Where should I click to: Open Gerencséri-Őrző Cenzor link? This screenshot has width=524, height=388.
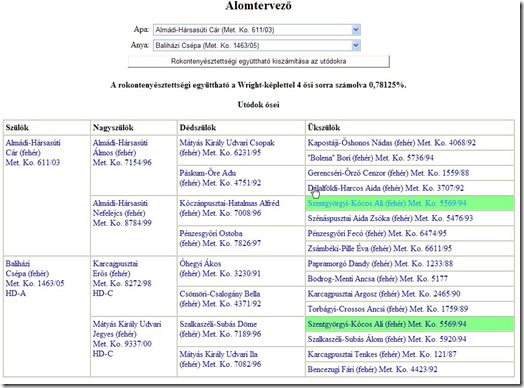(x=388, y=173)
